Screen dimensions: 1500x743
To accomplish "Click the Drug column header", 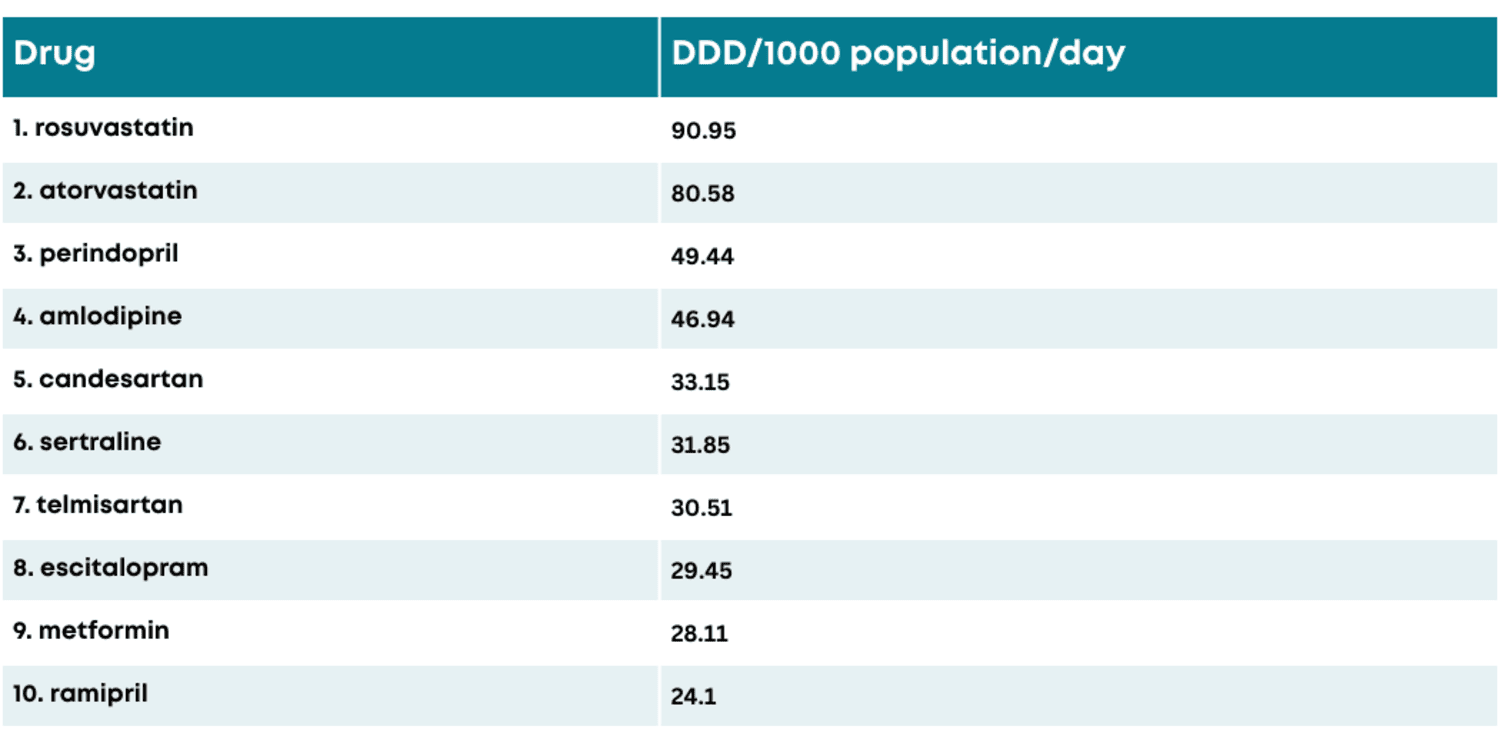I will click(55, 54).
